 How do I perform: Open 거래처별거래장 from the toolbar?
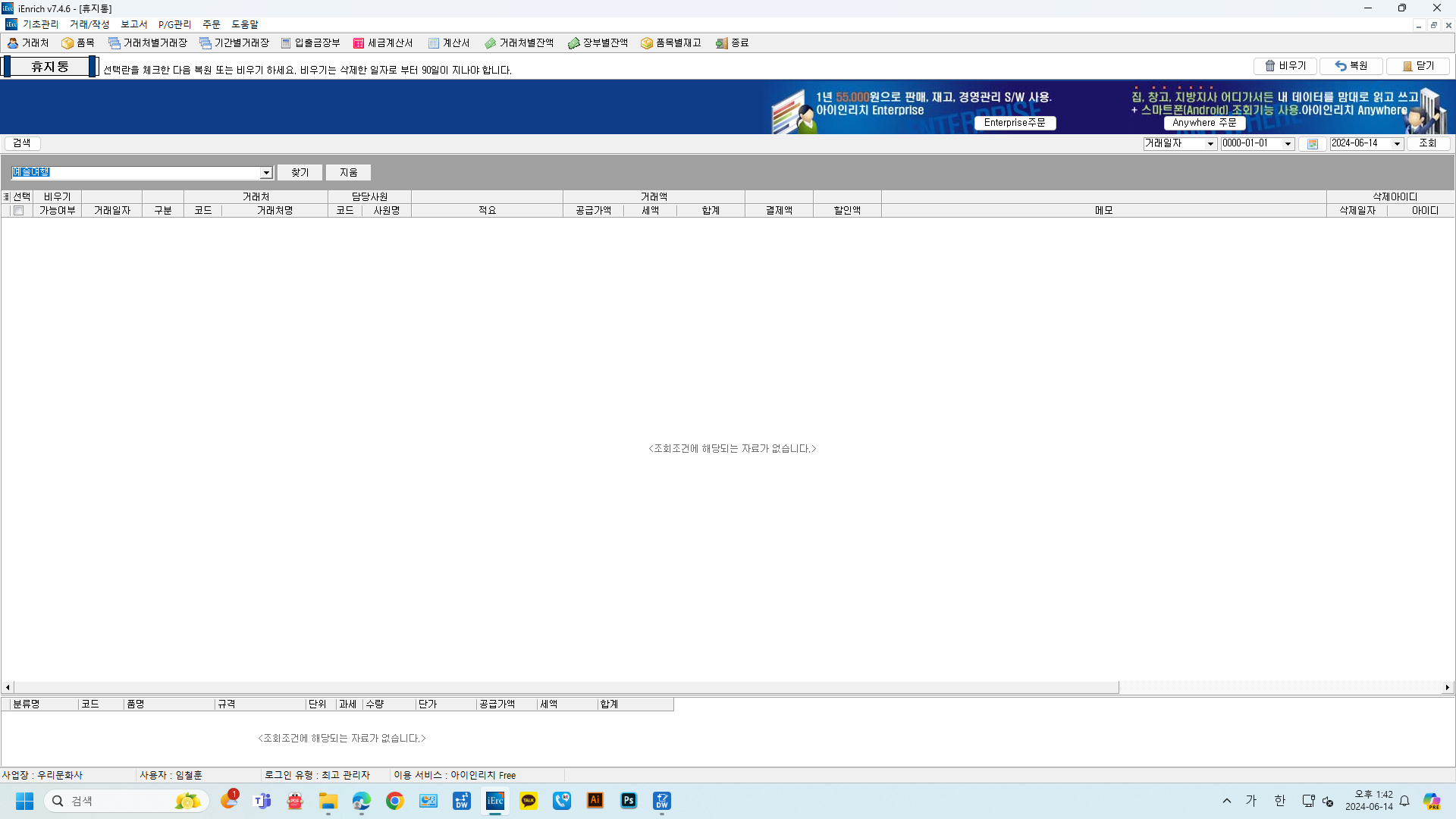tap(147, 43)
